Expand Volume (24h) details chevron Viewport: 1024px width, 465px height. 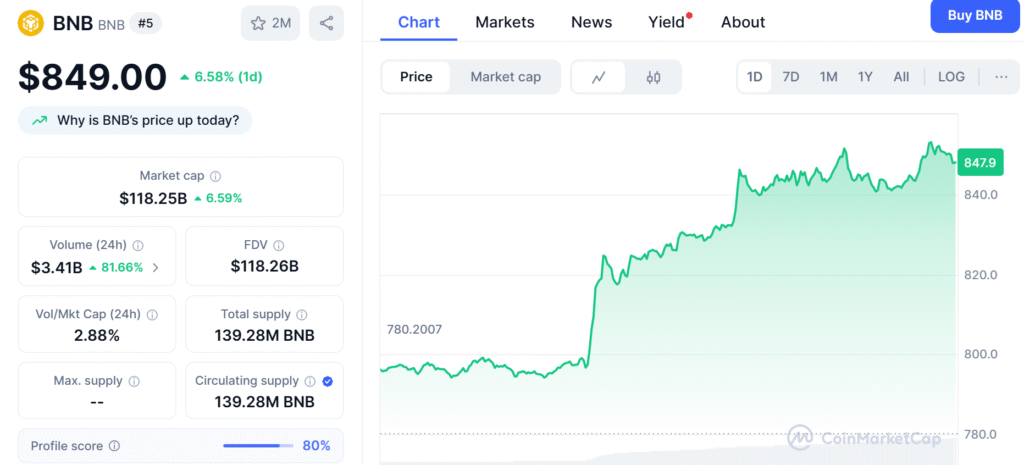click(x=155, y=267)
